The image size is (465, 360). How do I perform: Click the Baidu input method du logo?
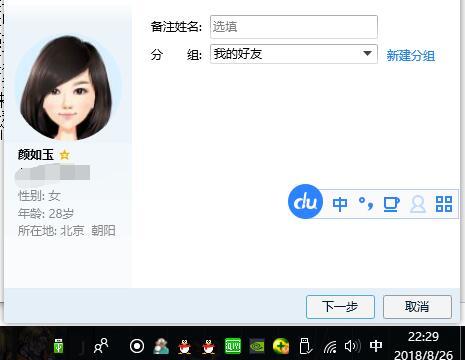pos(305,201)
